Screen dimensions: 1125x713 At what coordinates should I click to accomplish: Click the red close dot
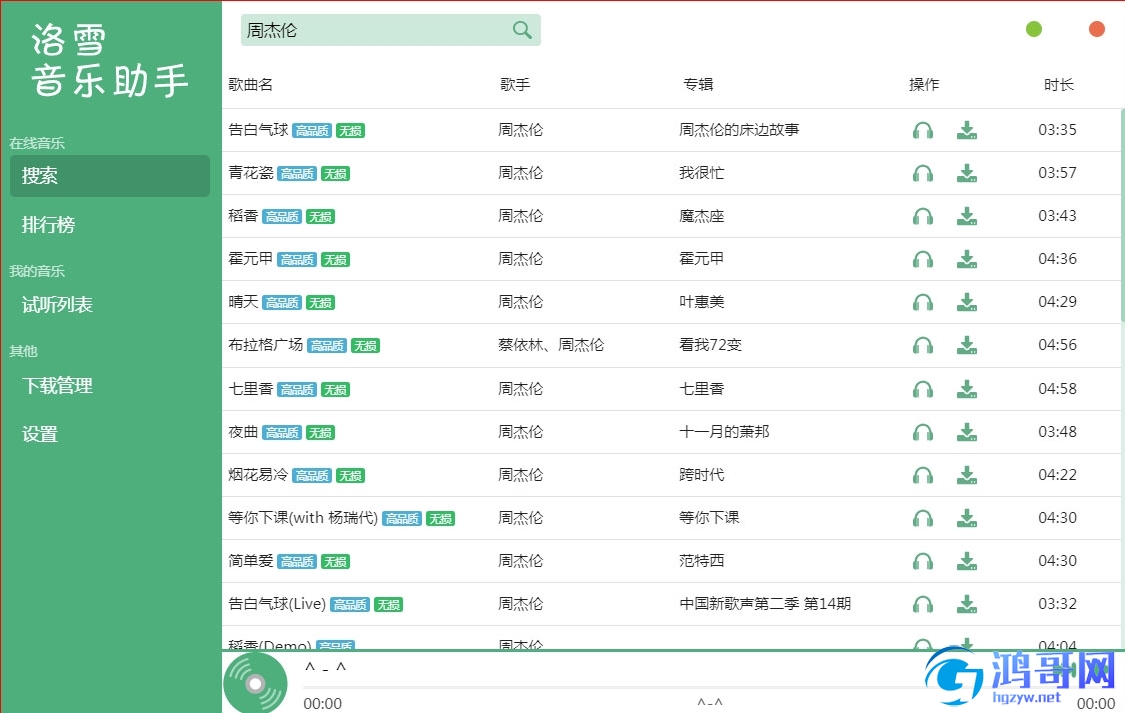tap(1096, 29)
